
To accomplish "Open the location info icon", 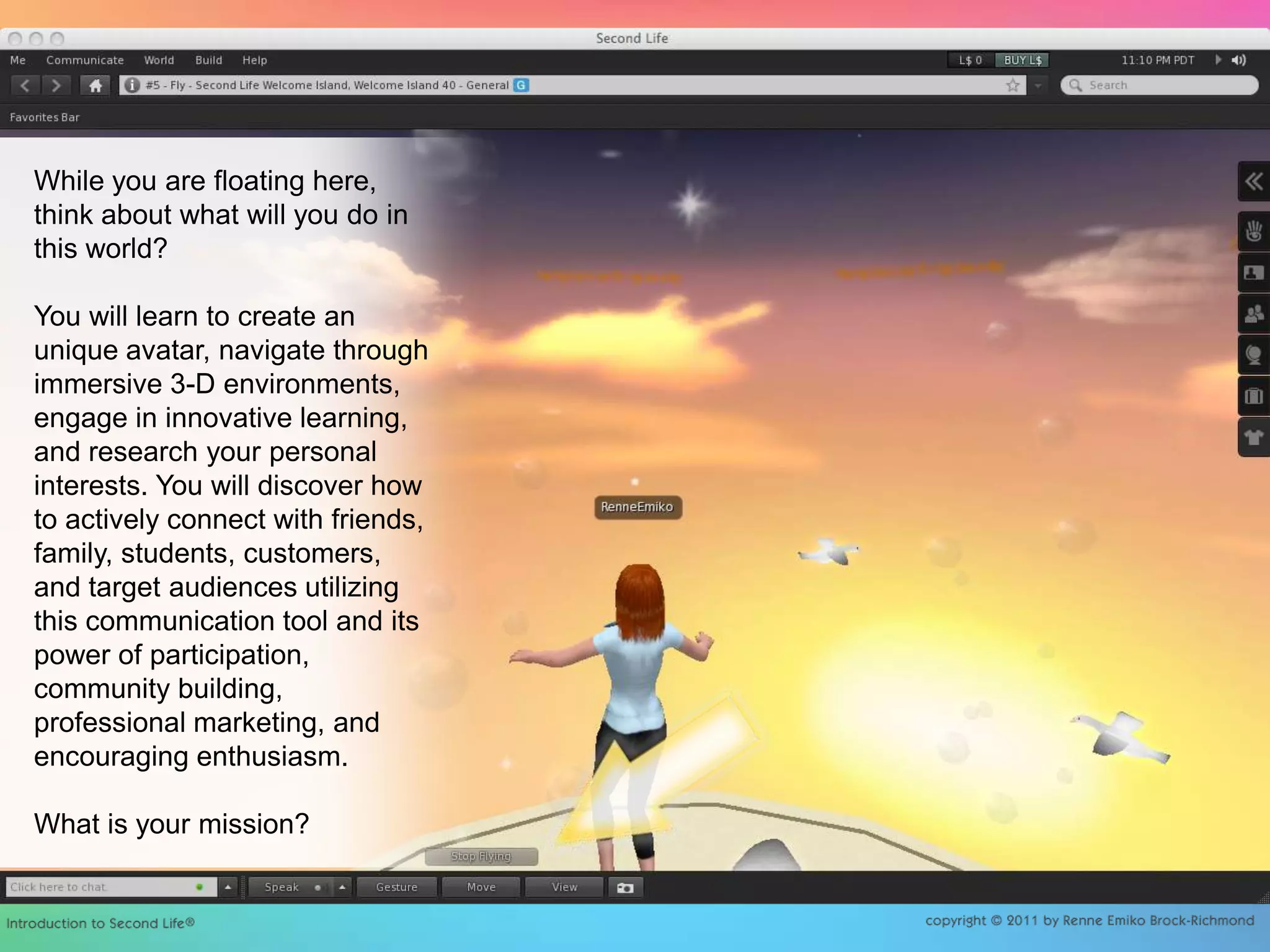I will 131,86.
